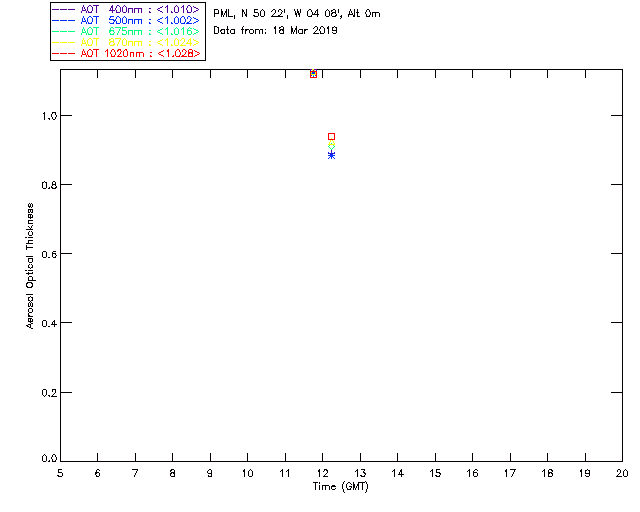Image resolution: width=640 pixels, height=512 pixels.
Task: Click the Time (GMT) axis label
Action: [x=340, y=487]
